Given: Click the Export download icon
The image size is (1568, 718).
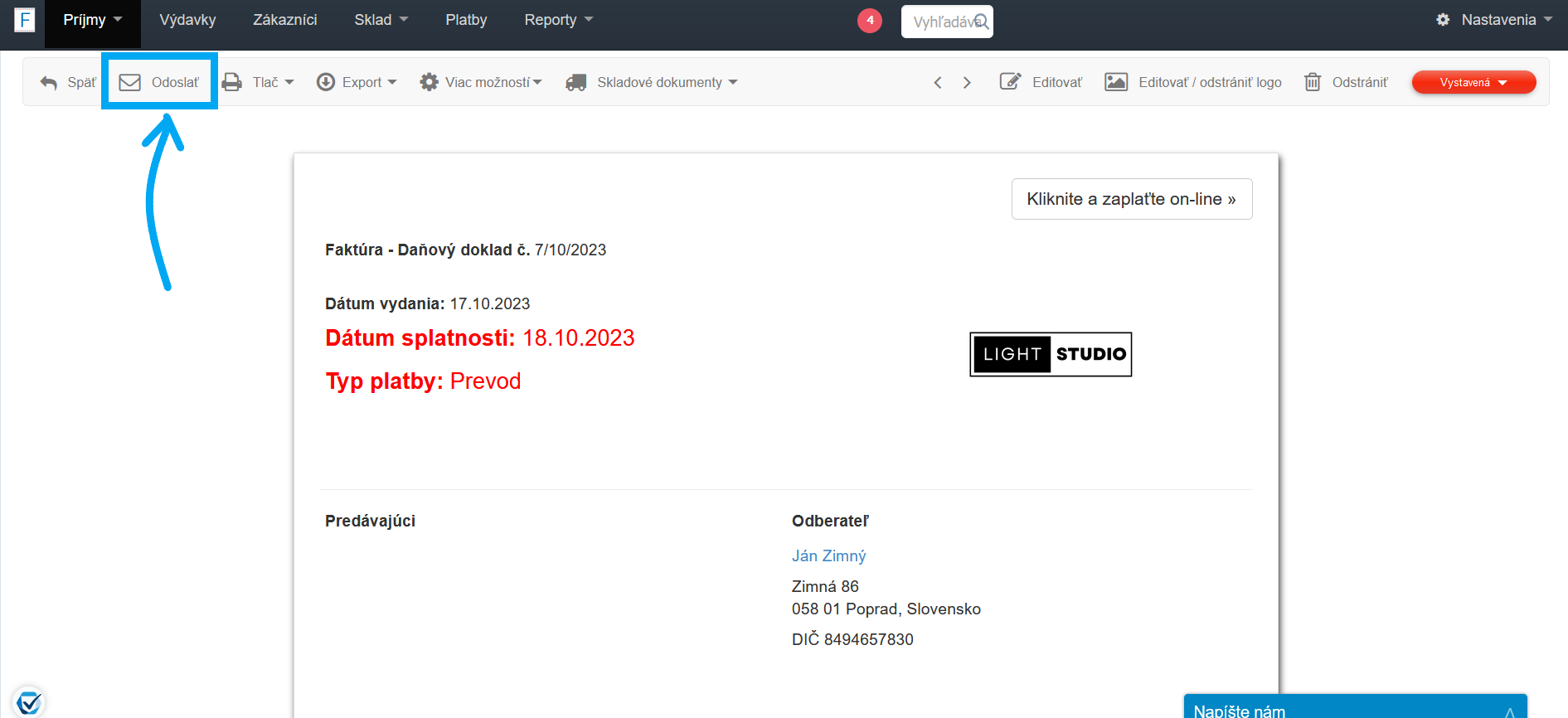Looking at the screenshot, I should [x=326, y=82].
